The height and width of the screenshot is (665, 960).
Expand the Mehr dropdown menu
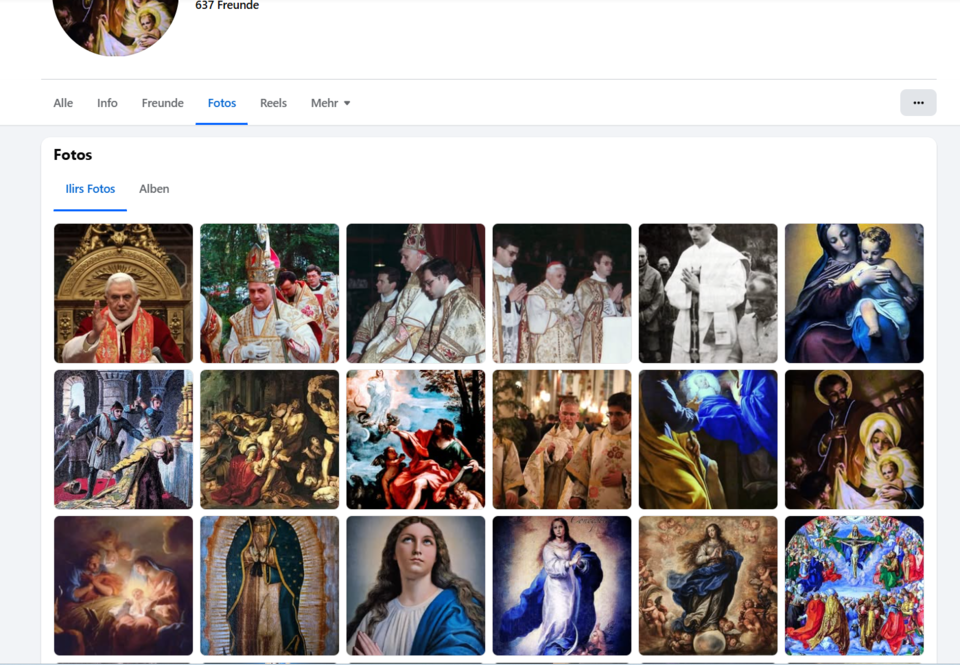pyautogui.click(x=330, y=103)
